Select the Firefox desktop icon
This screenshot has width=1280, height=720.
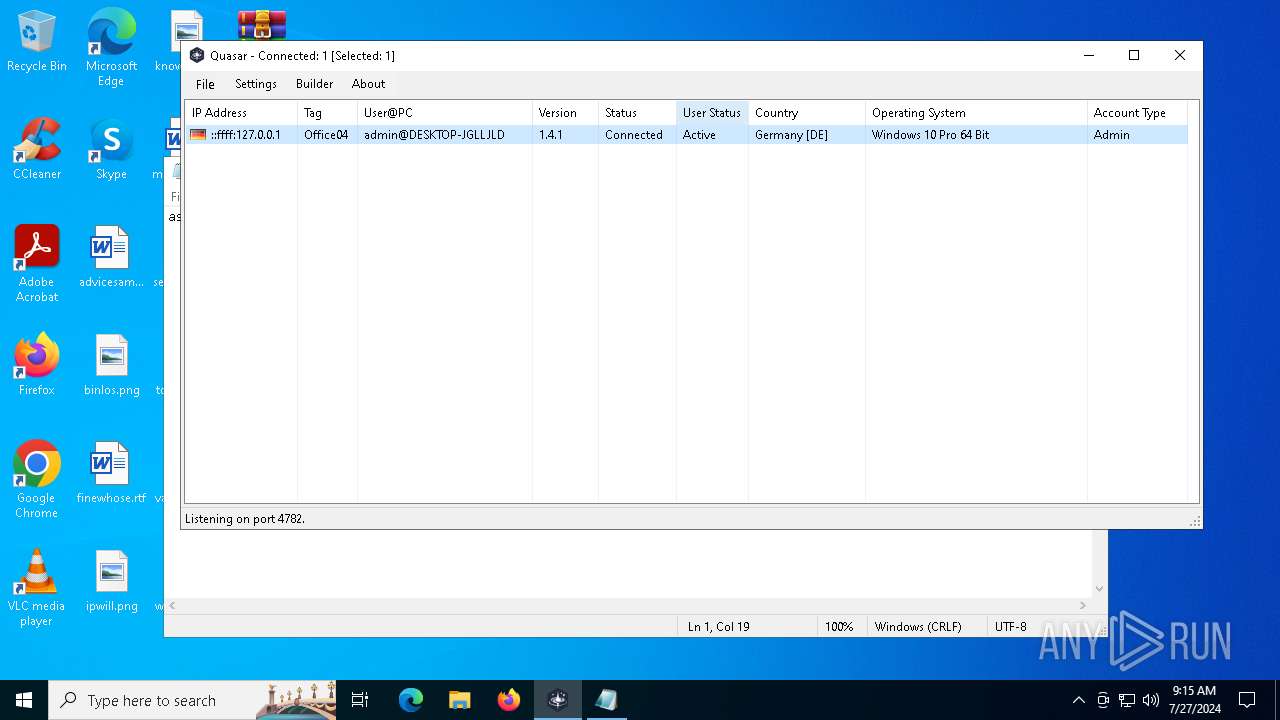[x=37, y=365]
